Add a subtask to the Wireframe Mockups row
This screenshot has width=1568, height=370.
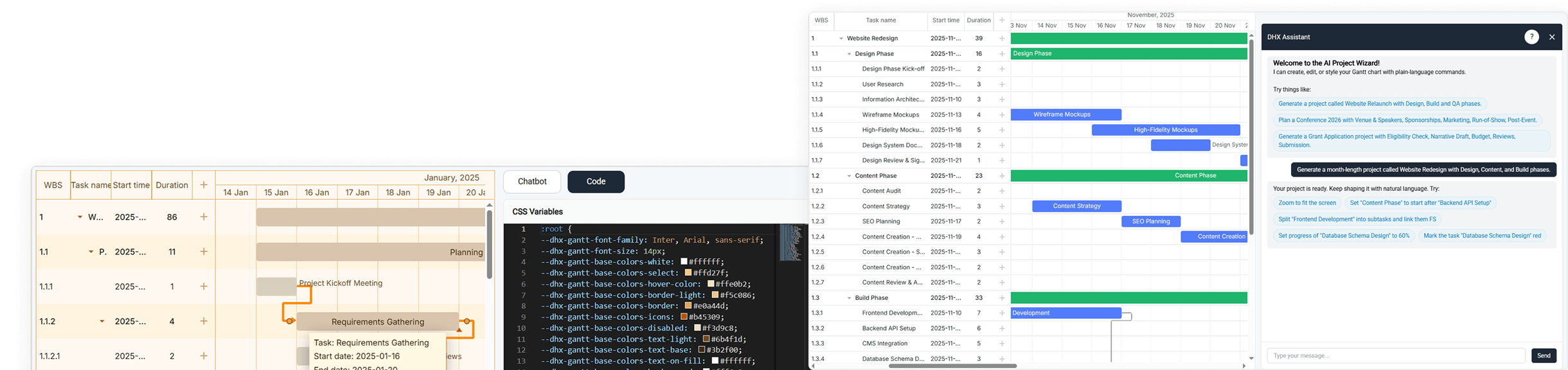click(x=1002, y=115)
